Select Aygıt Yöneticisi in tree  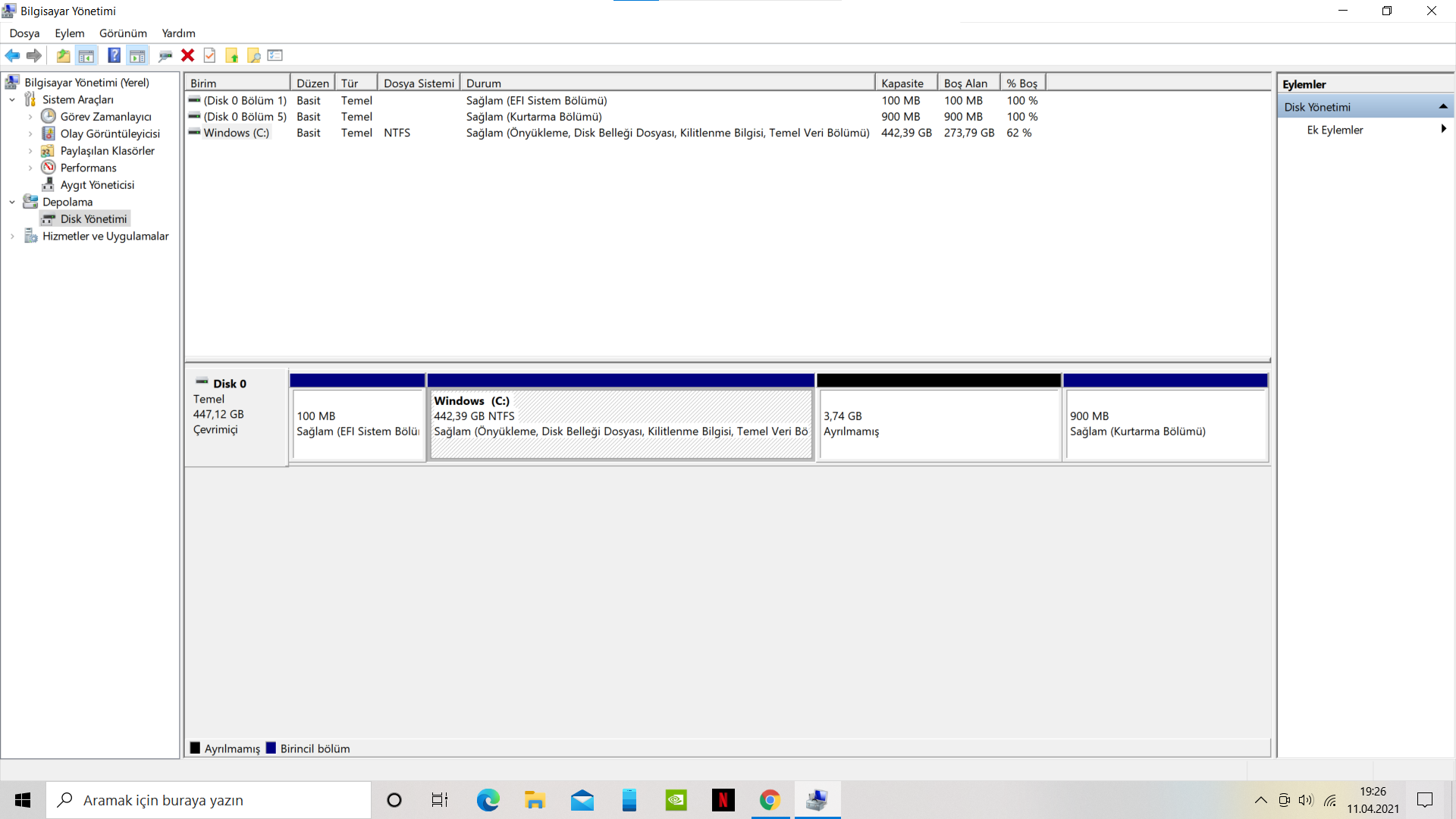coord(97,185)
